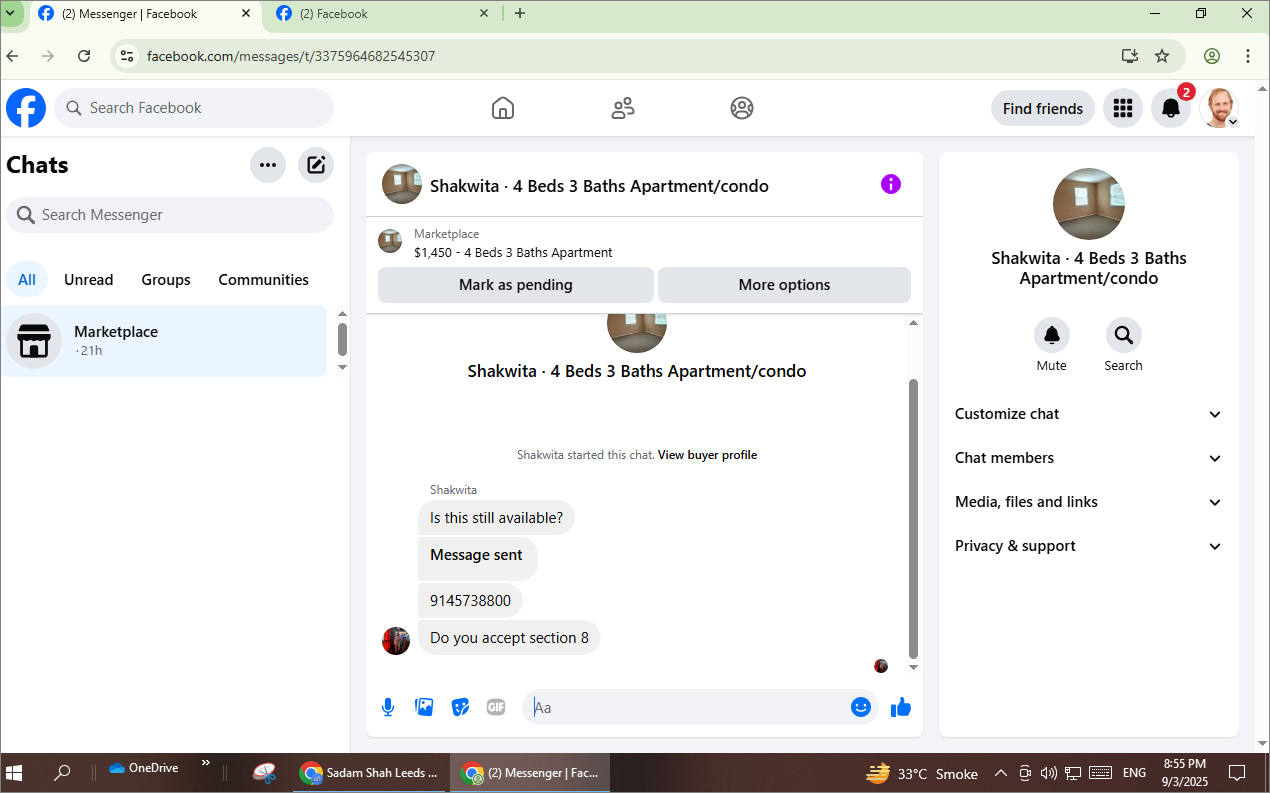This screenshot has height=793, width=1270.
Task: Open the Facebook menu grid icon
Action: click(1123, 108)
